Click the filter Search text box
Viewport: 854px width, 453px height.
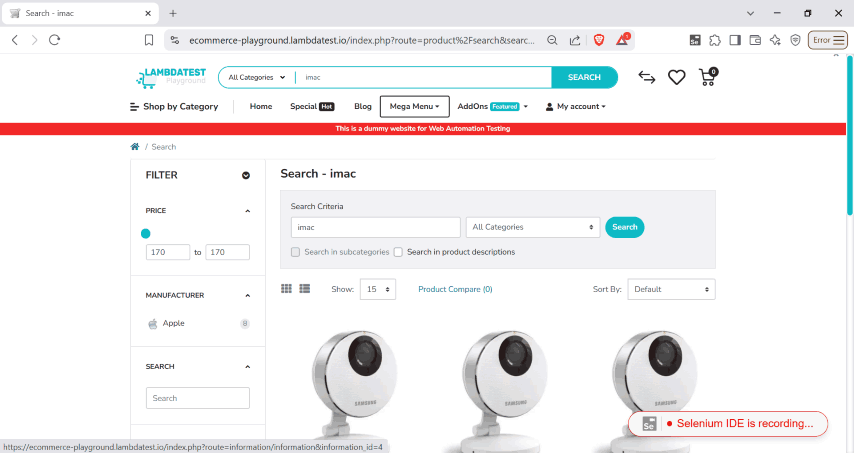click(198, 398)
